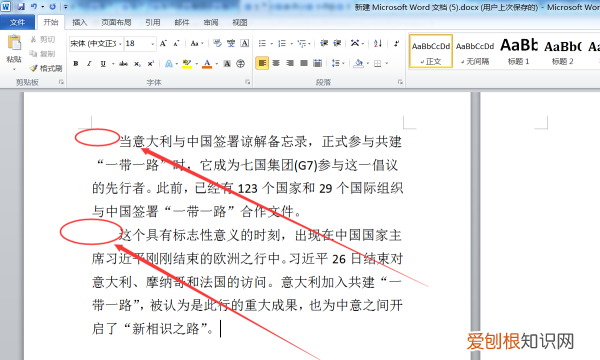This screenshot has height=360, width=600.
Task: Toggle Align Left
Action: click(x=262, y=63)
